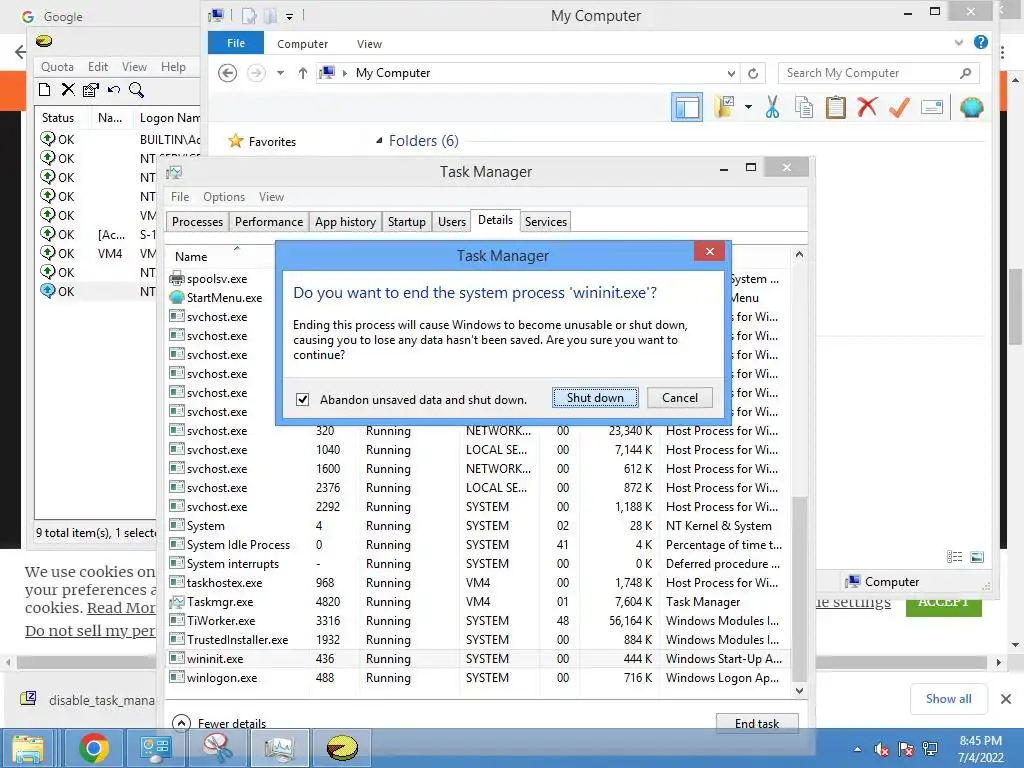
Task: Click the Shut down button
Action: [595, 398]
